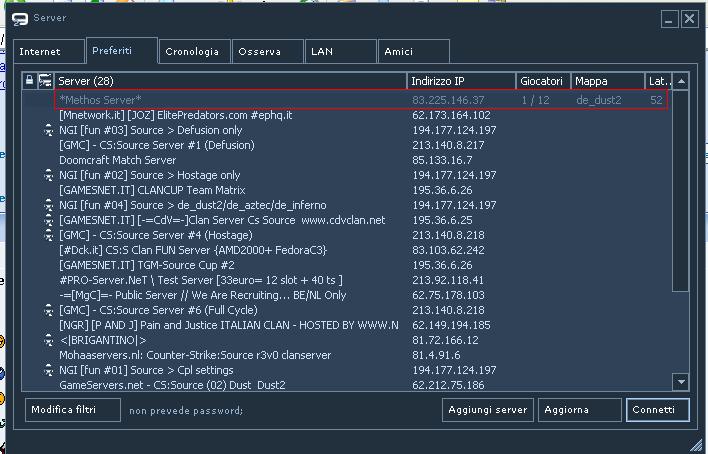
Task: Sort servers by Giocatori column
Action: pos(543,81)
